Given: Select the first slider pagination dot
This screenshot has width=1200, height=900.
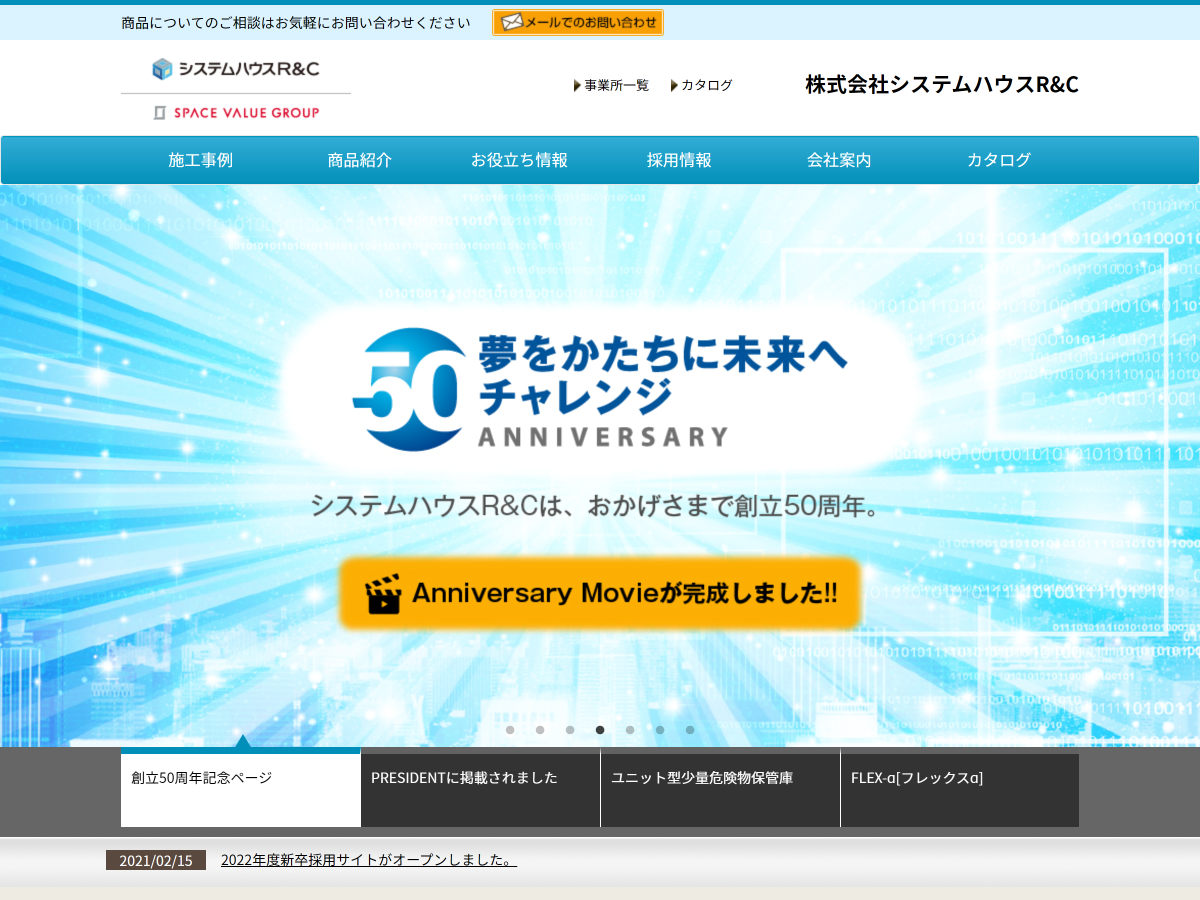Looking at the screenshot, I should tap(510, 730).
